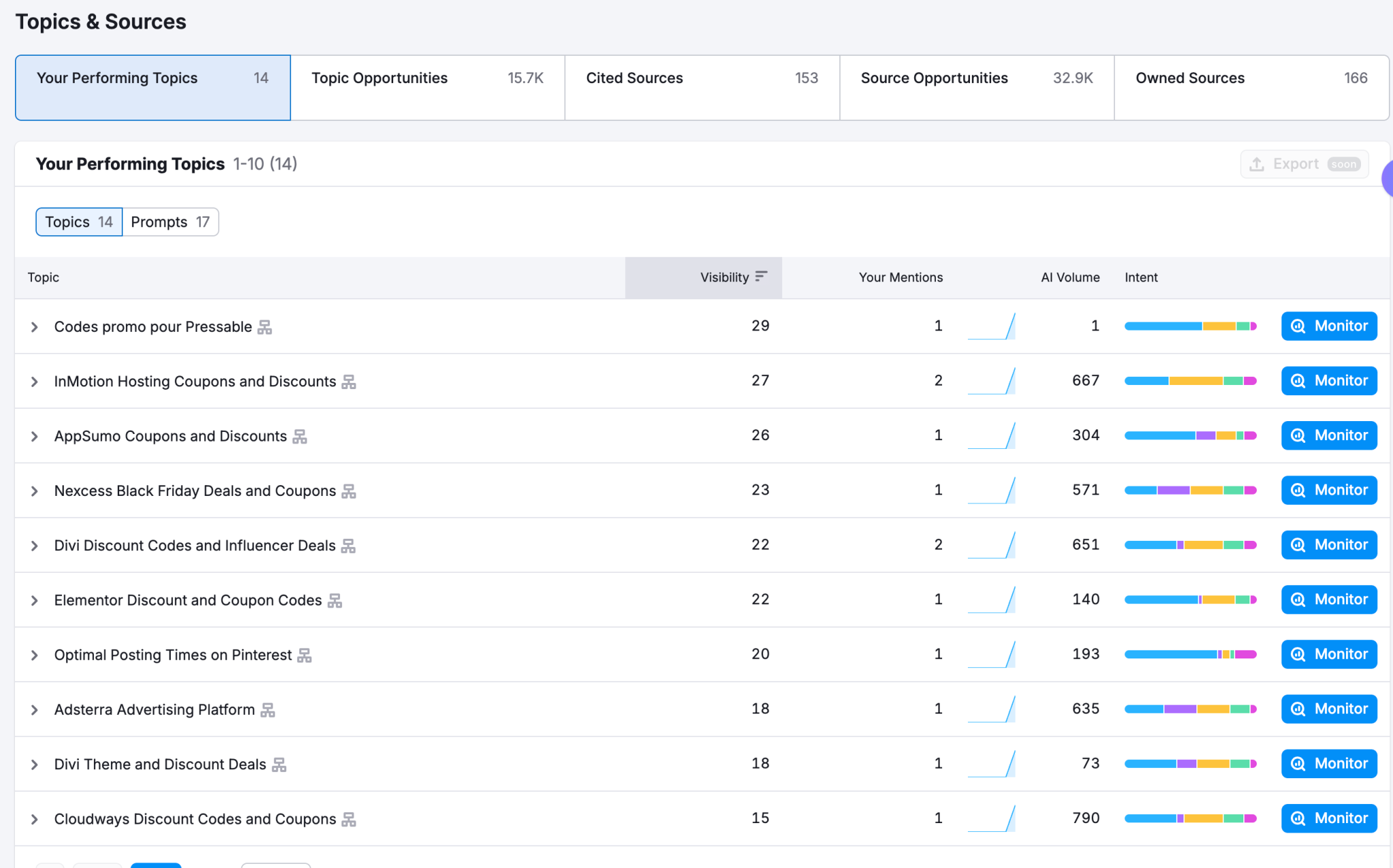Click the topic map icon beside Optimal Posting Times on Pinterest
The width and height of the screenshot is (1393, 868).
[x=305, y=655]
